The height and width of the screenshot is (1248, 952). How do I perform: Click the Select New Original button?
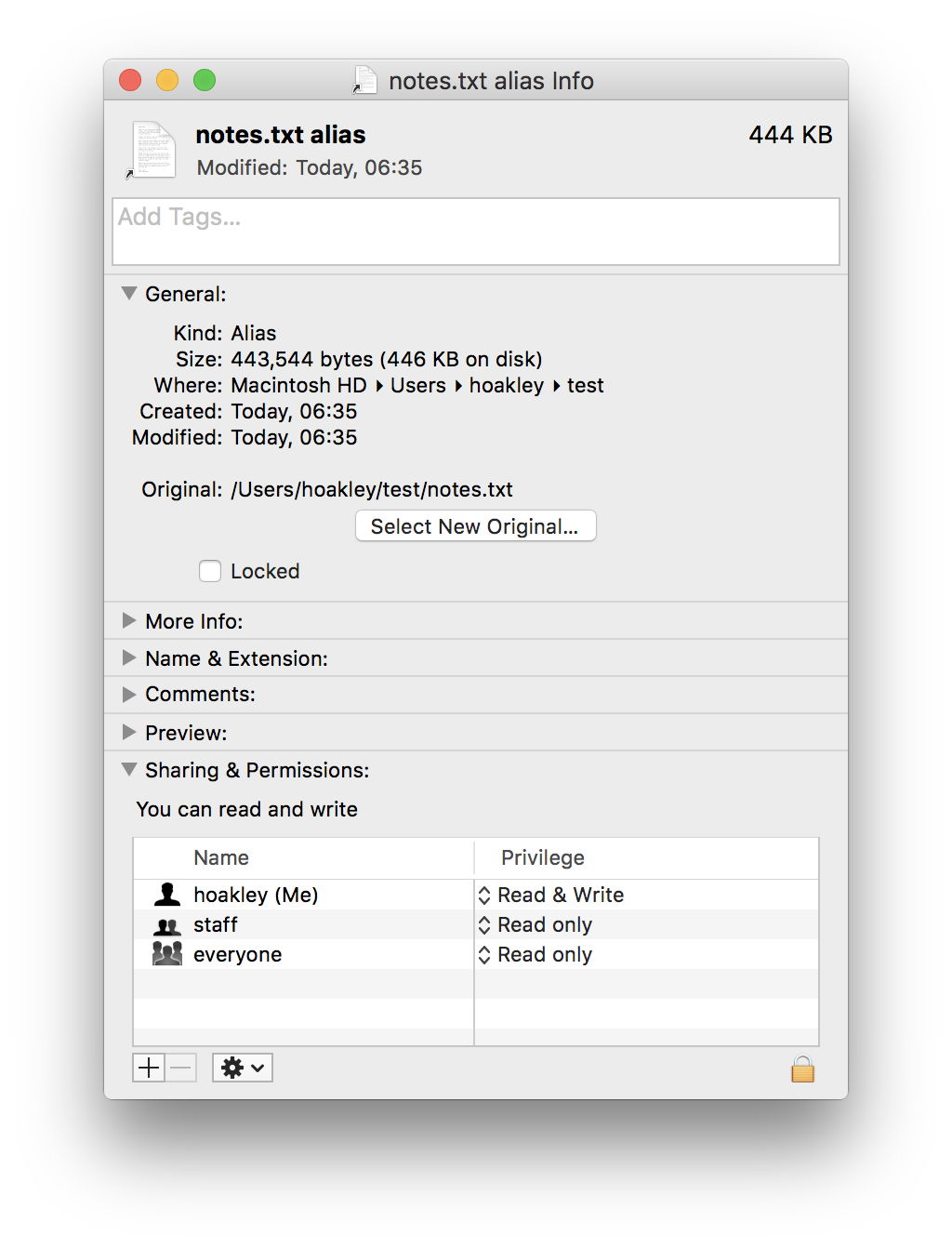tap(475, 526)
